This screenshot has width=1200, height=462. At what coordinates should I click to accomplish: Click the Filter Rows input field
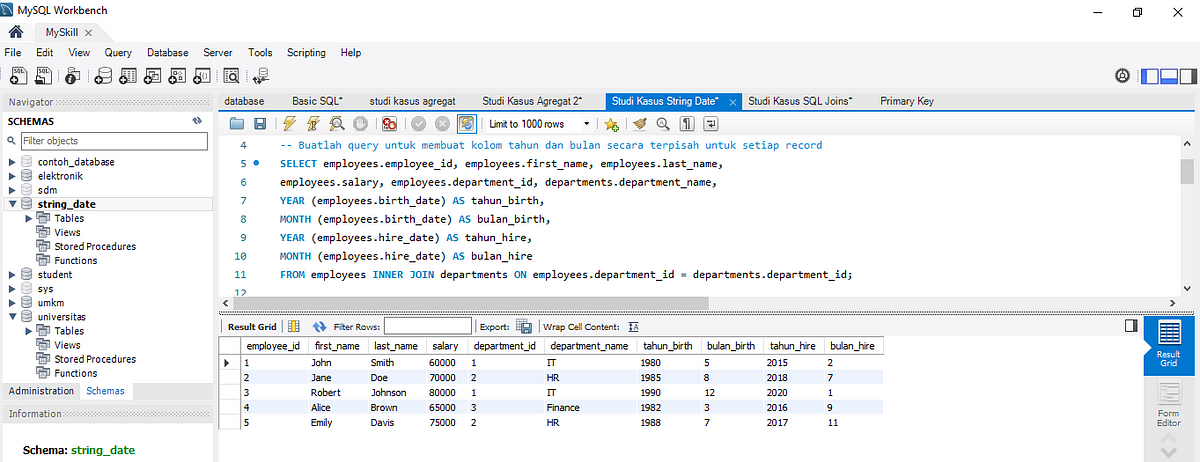tap(428, 326)
